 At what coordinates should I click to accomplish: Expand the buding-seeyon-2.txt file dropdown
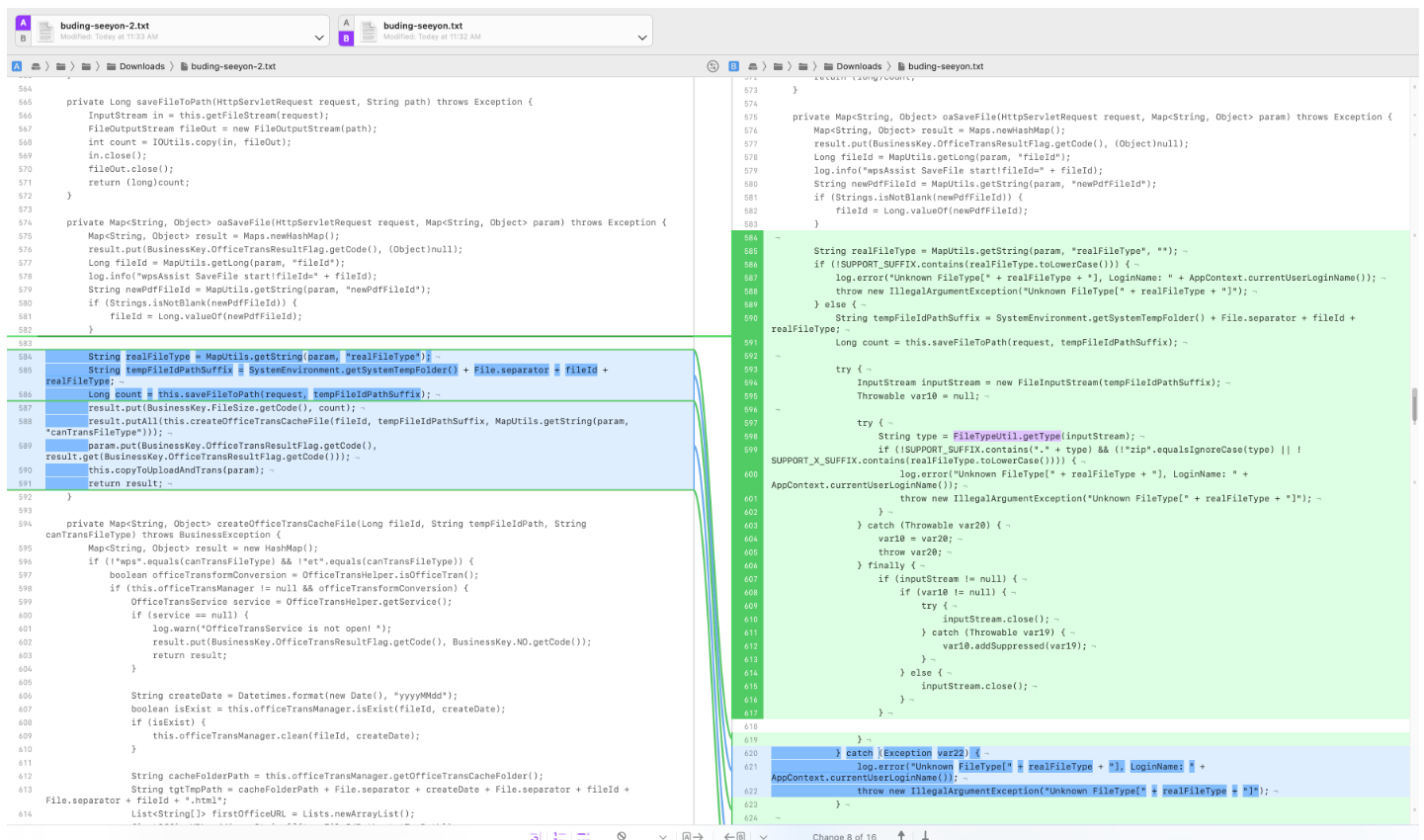point(318,38)
